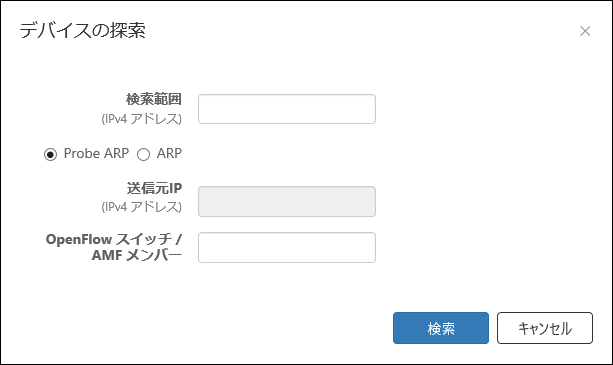Click (IPv4 アドレス) hint below 検索範囲
The width and height of the screenshot is (613, 365).
(142, 118)
